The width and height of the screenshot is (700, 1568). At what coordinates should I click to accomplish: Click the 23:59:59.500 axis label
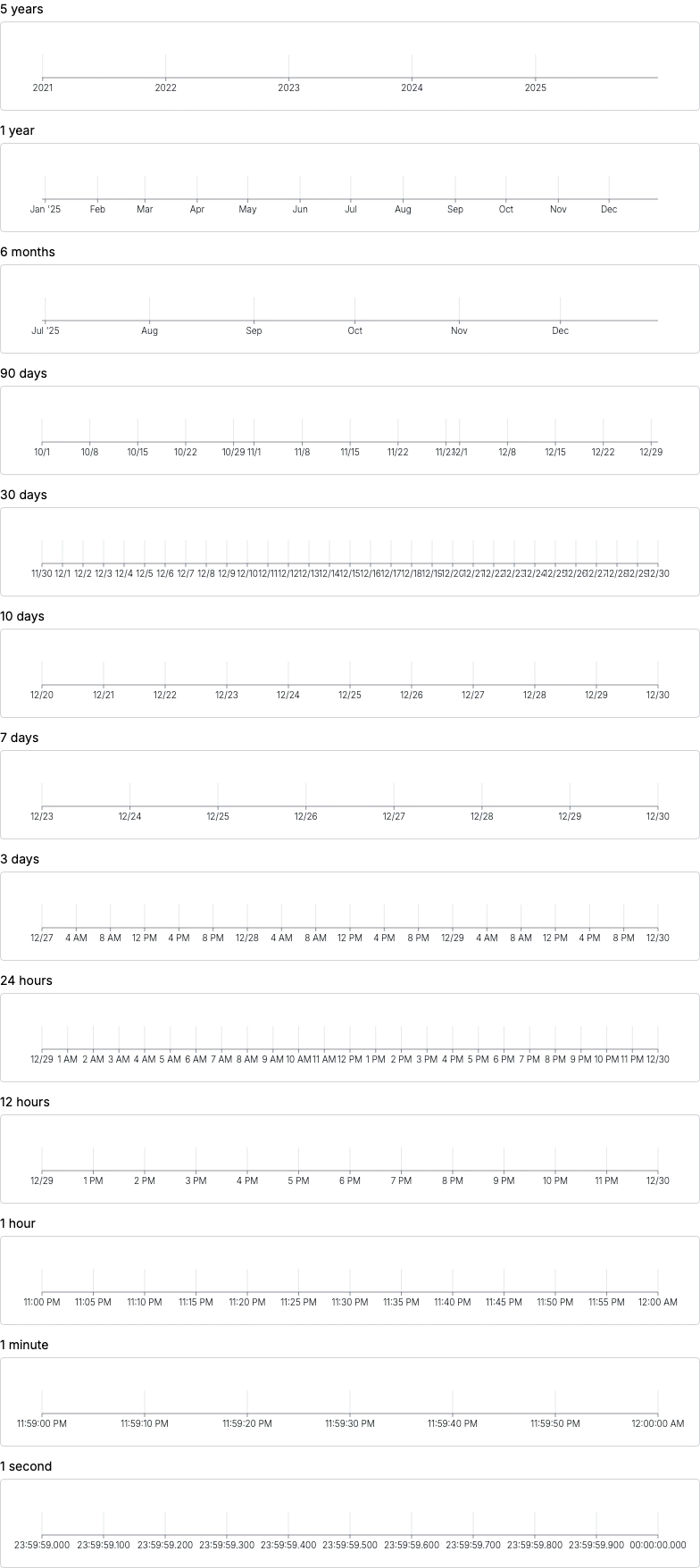coord(350,1545)
